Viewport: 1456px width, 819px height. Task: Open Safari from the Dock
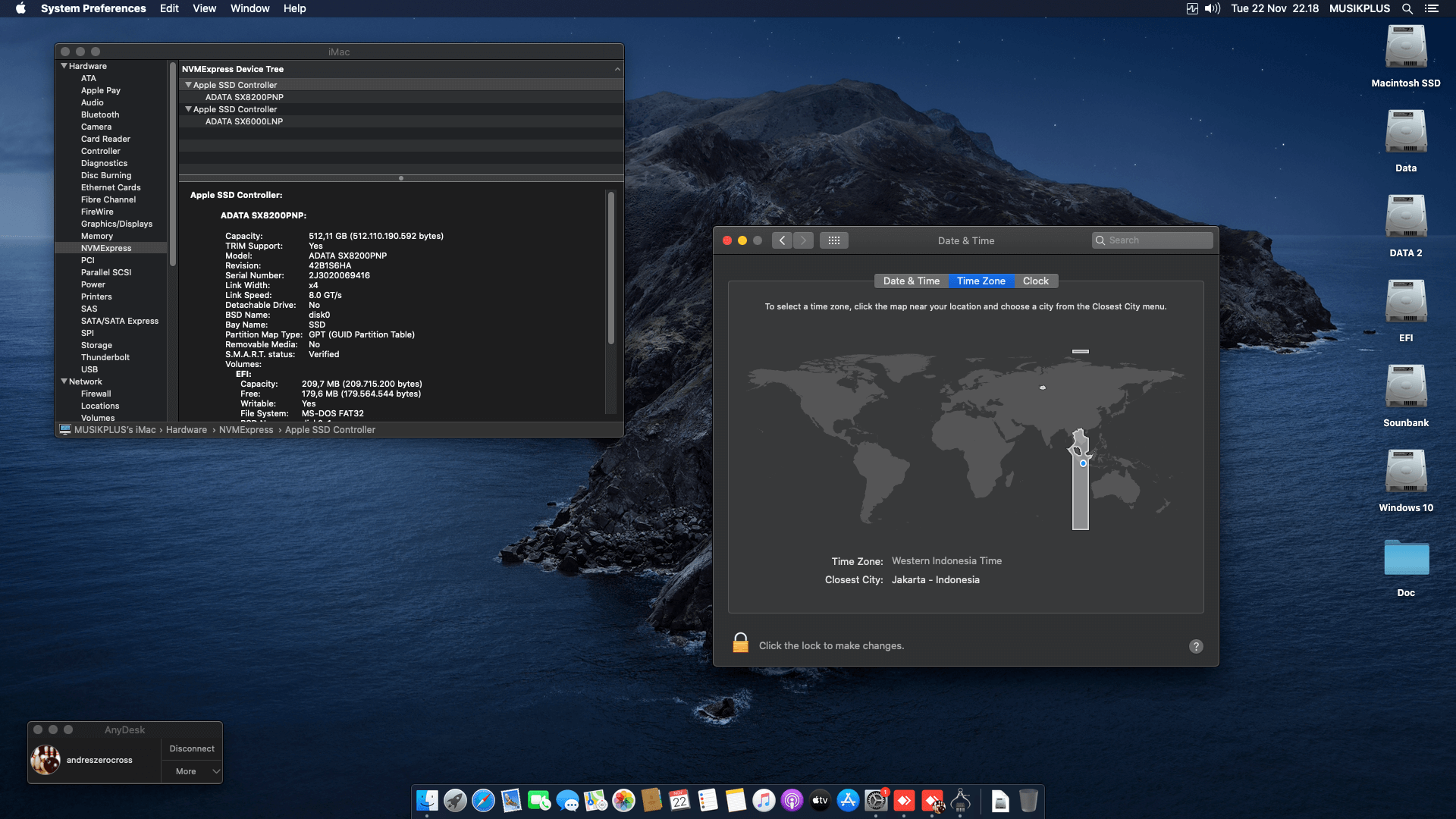(x=483, y=800)
